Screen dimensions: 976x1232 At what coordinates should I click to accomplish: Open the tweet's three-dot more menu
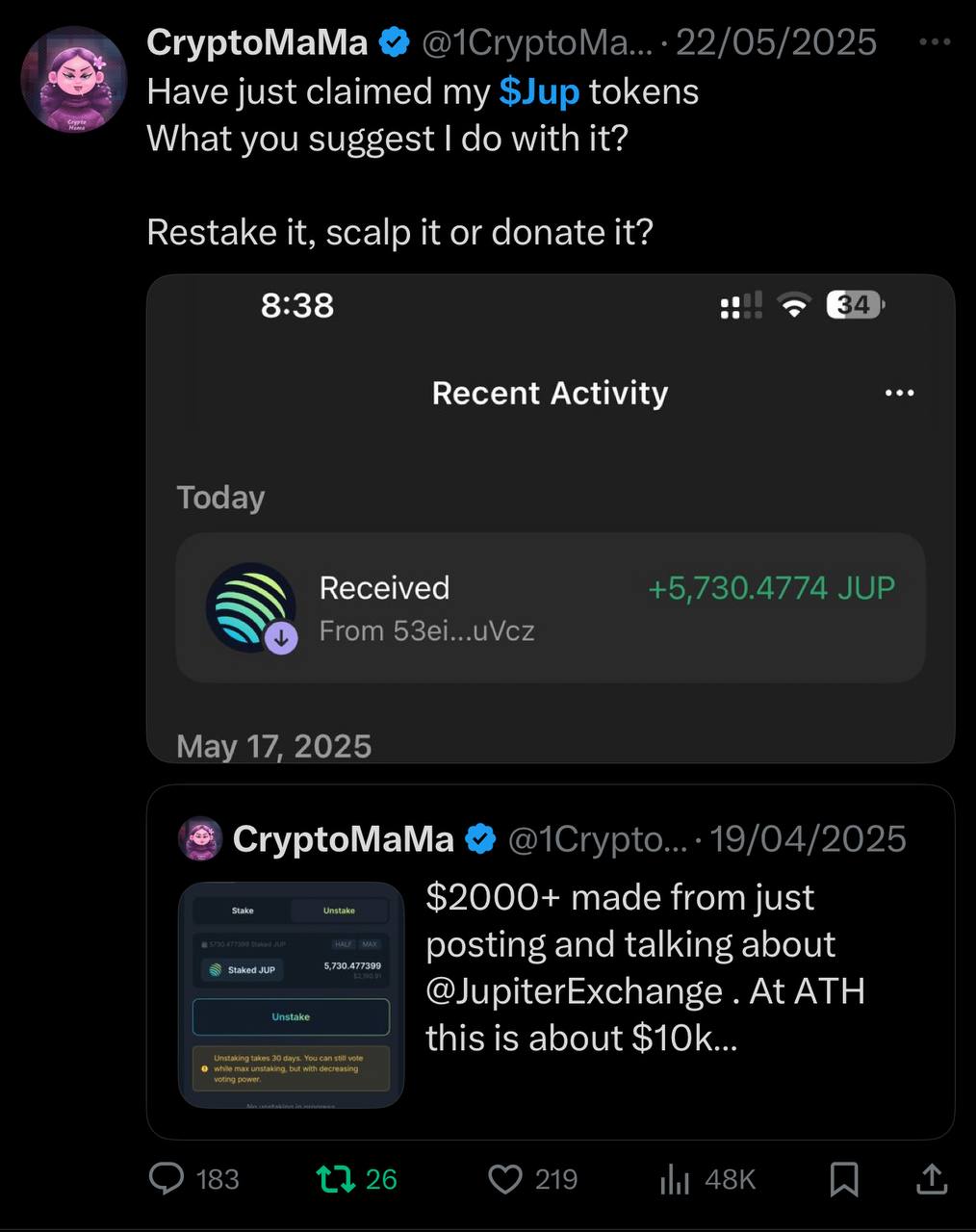click(x=935, y=42)
